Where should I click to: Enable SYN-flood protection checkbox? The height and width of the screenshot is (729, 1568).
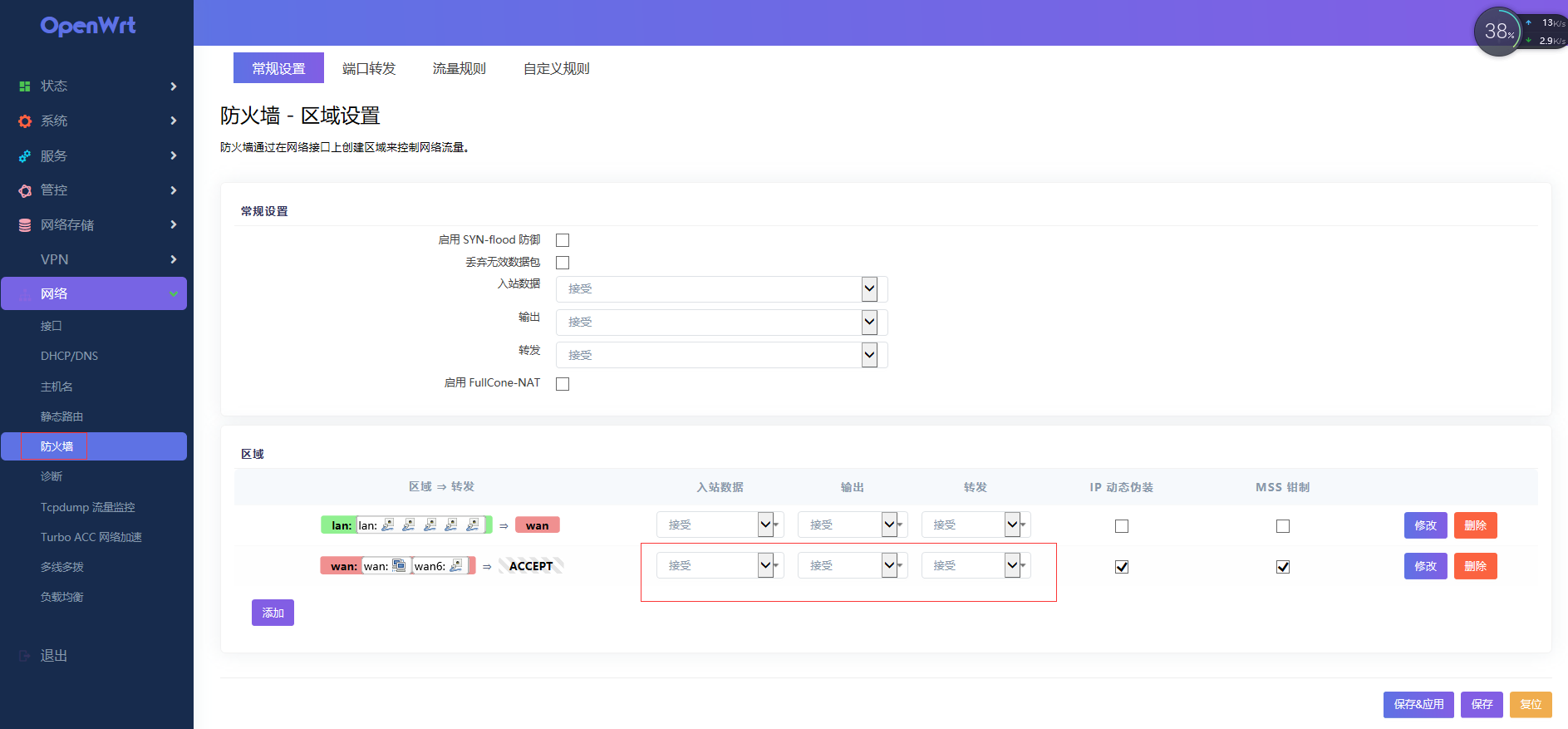(563, 240)
